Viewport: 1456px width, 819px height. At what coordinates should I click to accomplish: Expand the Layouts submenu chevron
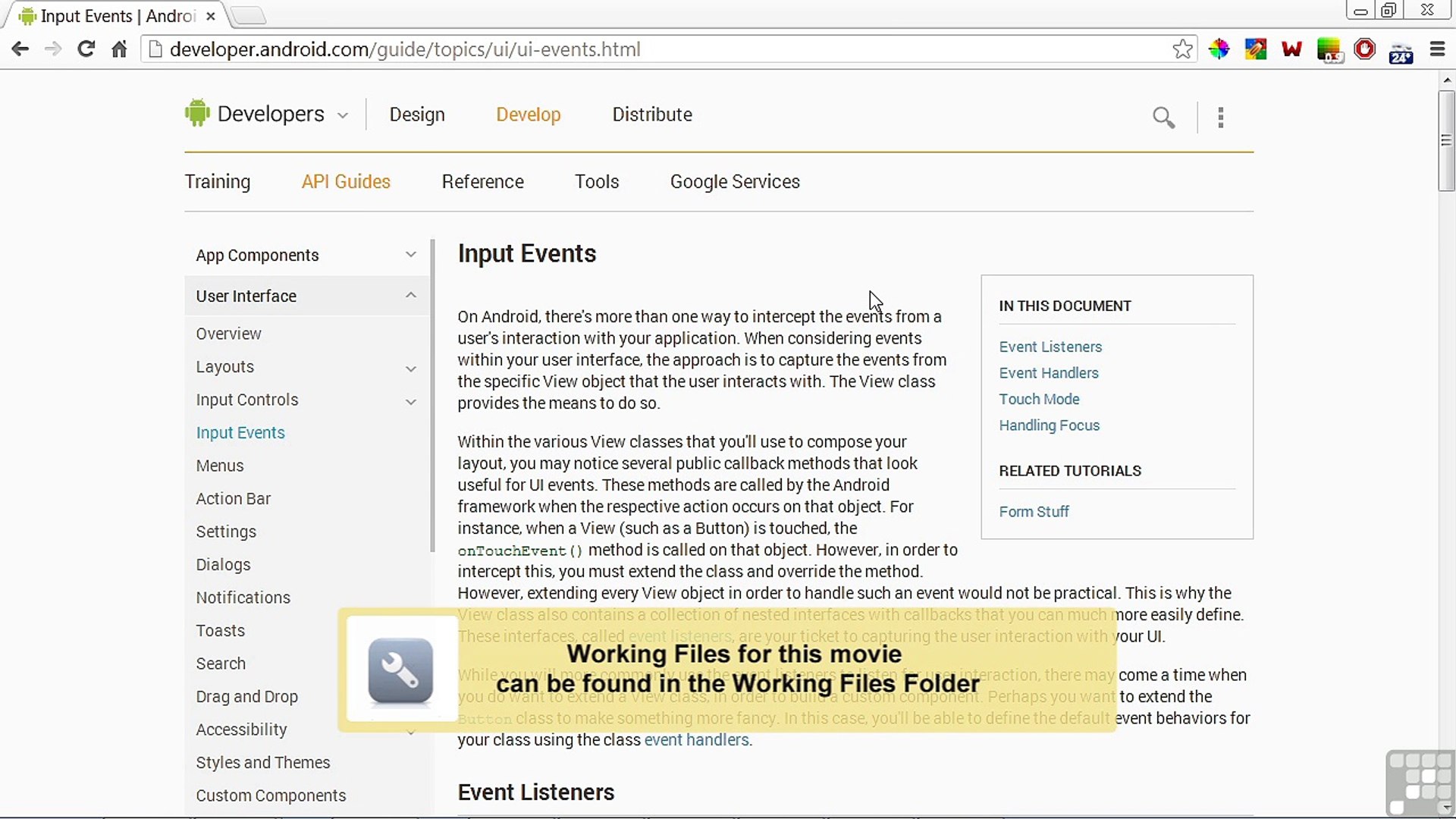410,369
